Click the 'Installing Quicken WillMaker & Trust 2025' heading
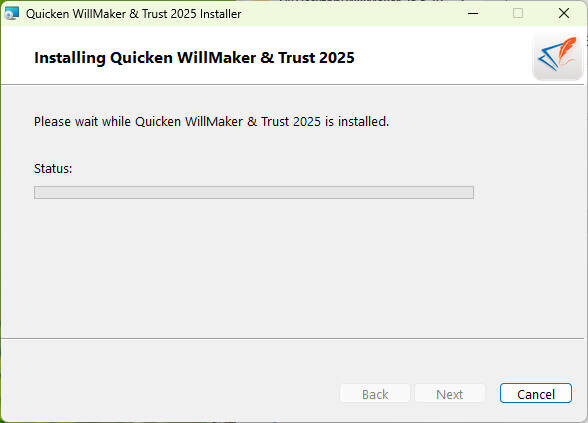Screen dimensions: 588x423 [x=194, y=58]
